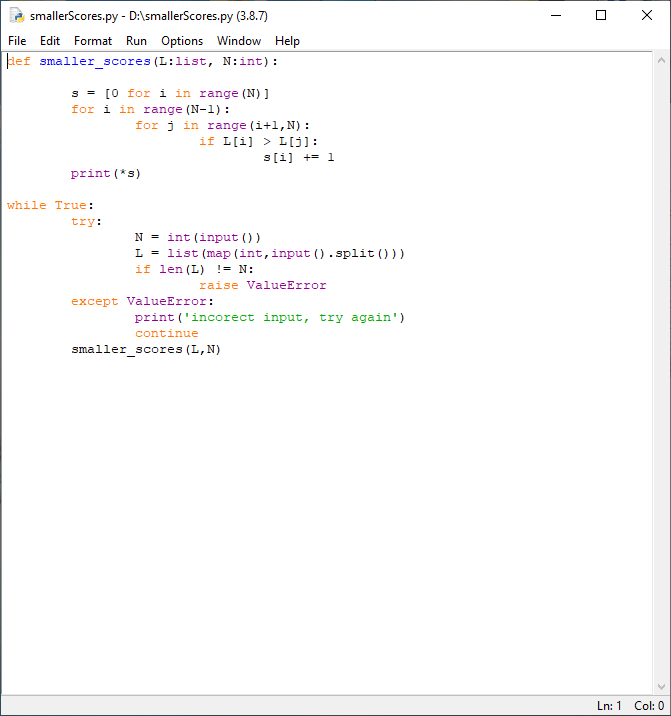
Task: Click the scrollbar up arrow
Action: coord(660,61)
